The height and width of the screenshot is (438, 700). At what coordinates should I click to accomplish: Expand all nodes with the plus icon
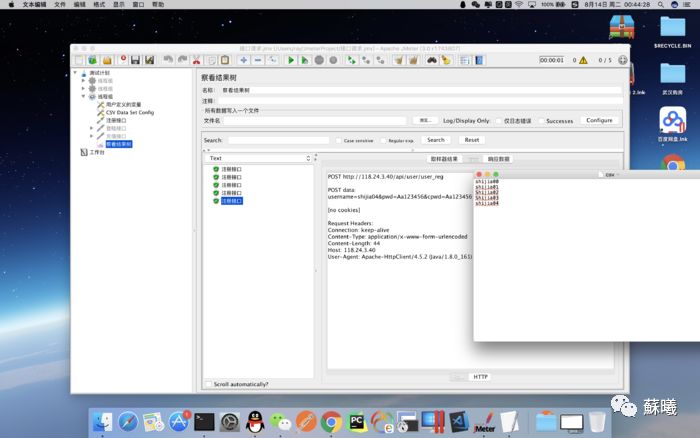(x=244, y=60)
